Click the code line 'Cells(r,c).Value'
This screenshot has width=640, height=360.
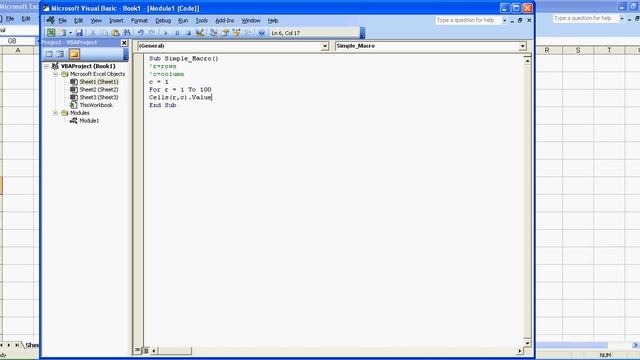tap(180, 98)
